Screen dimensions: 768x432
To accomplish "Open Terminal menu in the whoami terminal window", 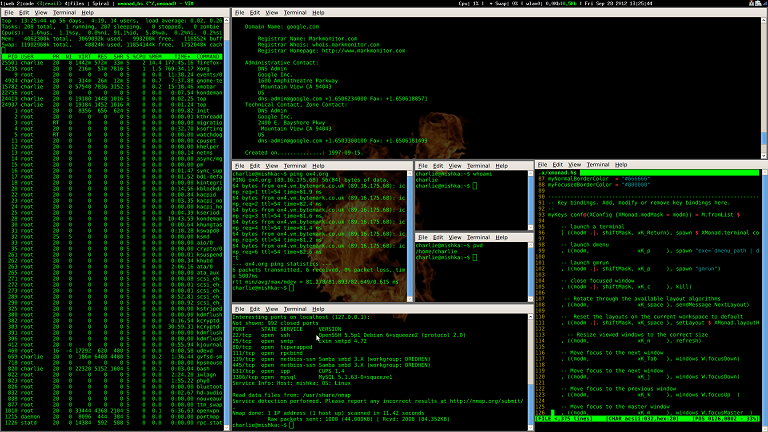I will tap(478, 166).
